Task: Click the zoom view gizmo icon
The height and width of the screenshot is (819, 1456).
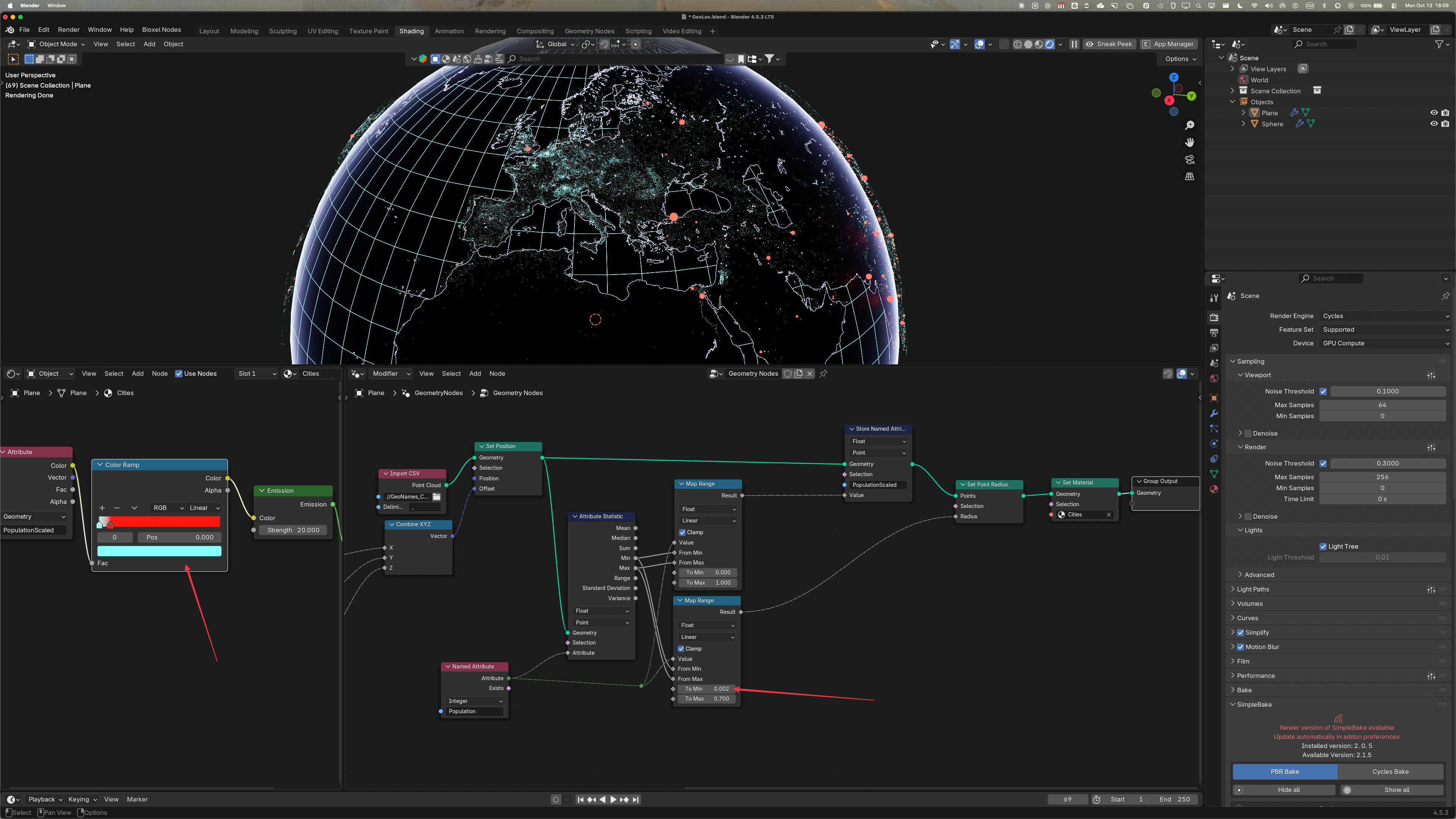Action: (x=1190, y=125)
